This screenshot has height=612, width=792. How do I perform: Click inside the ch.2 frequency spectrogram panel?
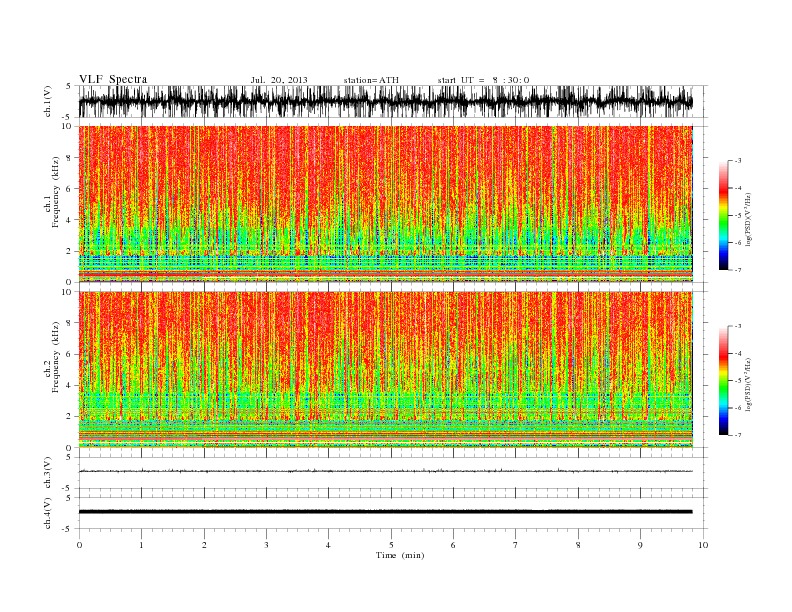(x=386, y=370)
